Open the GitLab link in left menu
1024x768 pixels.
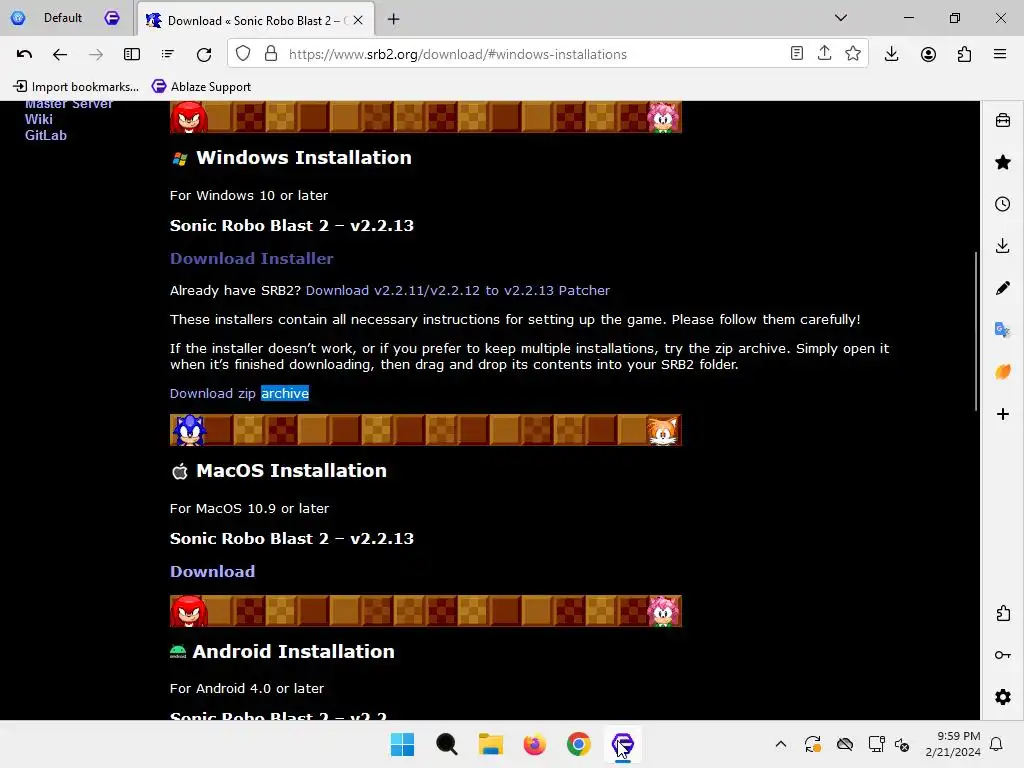point(46,135)
